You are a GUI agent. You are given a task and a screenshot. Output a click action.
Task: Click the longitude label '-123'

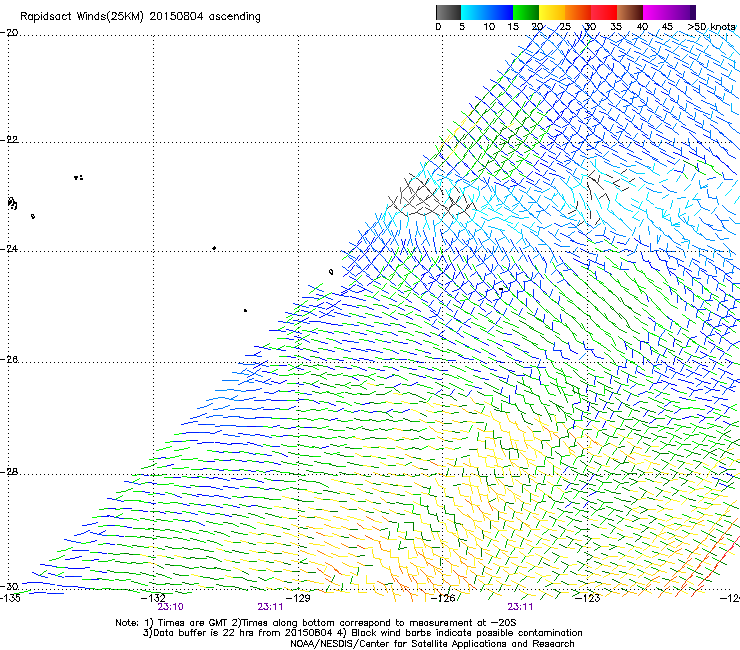(x=587, y=598)
